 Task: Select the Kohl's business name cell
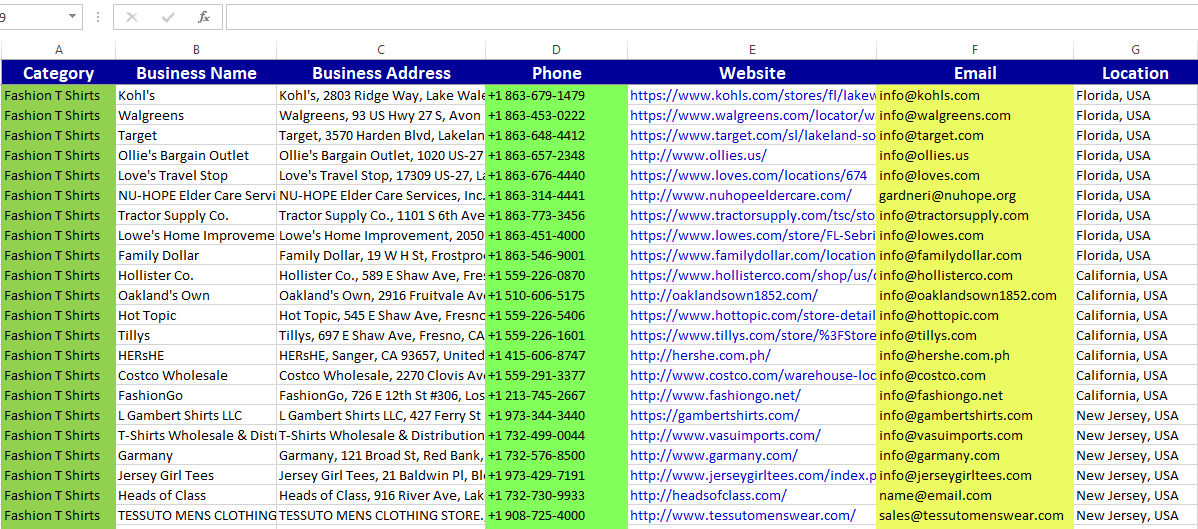coord(196,96)
